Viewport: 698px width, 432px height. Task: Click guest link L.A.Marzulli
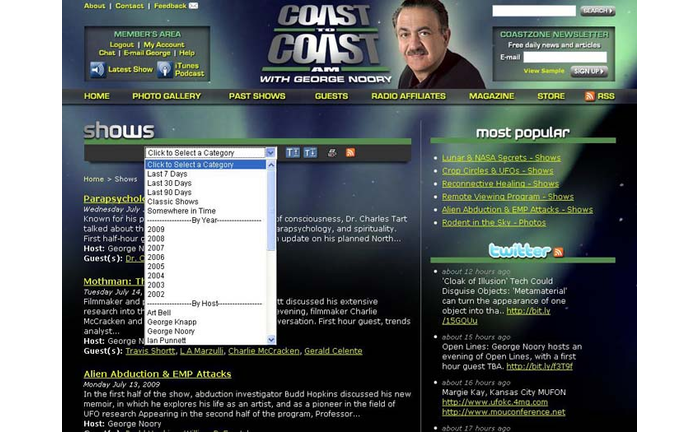click(x=202, y=351)
